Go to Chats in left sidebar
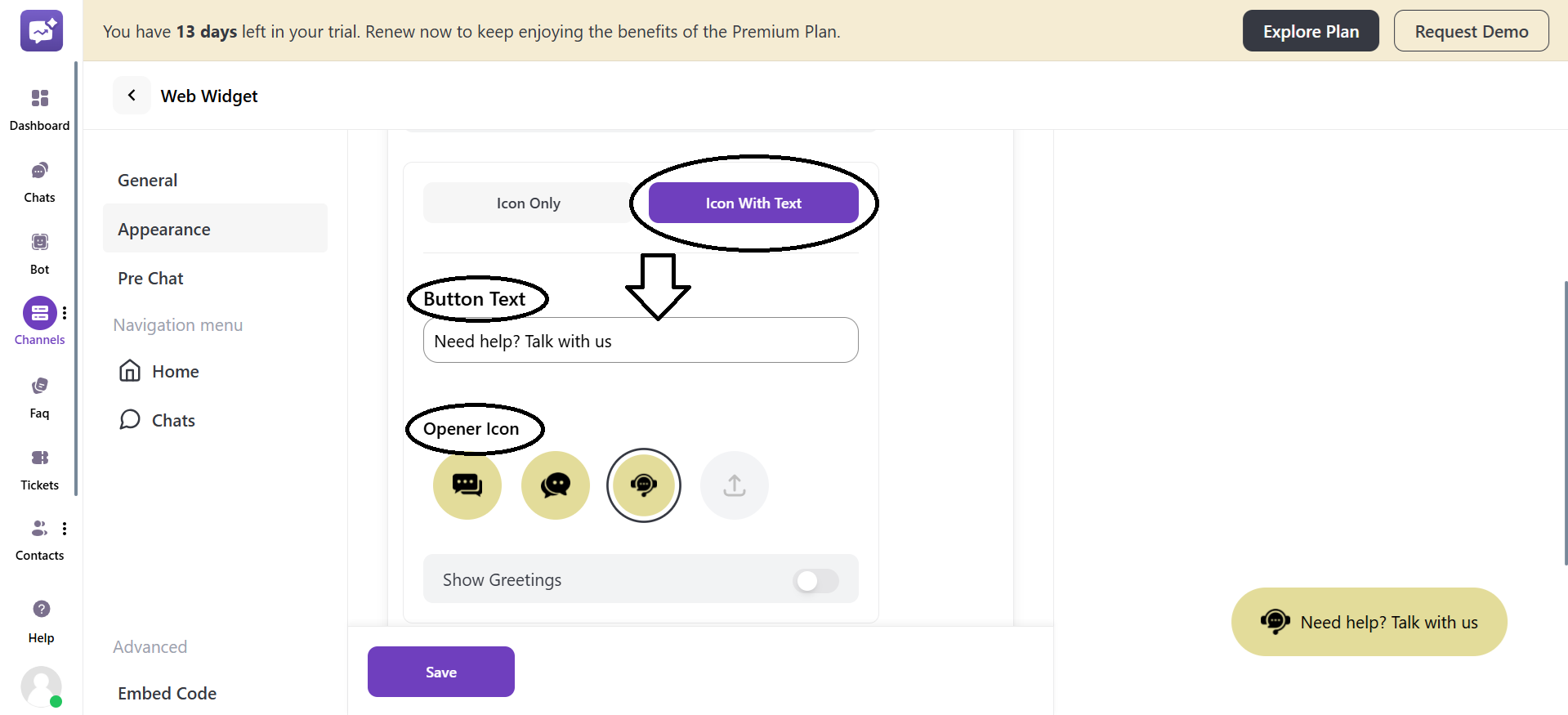The width and height of the screenshot is (1568, 715). pyautogui.click(x=39, y=171)
